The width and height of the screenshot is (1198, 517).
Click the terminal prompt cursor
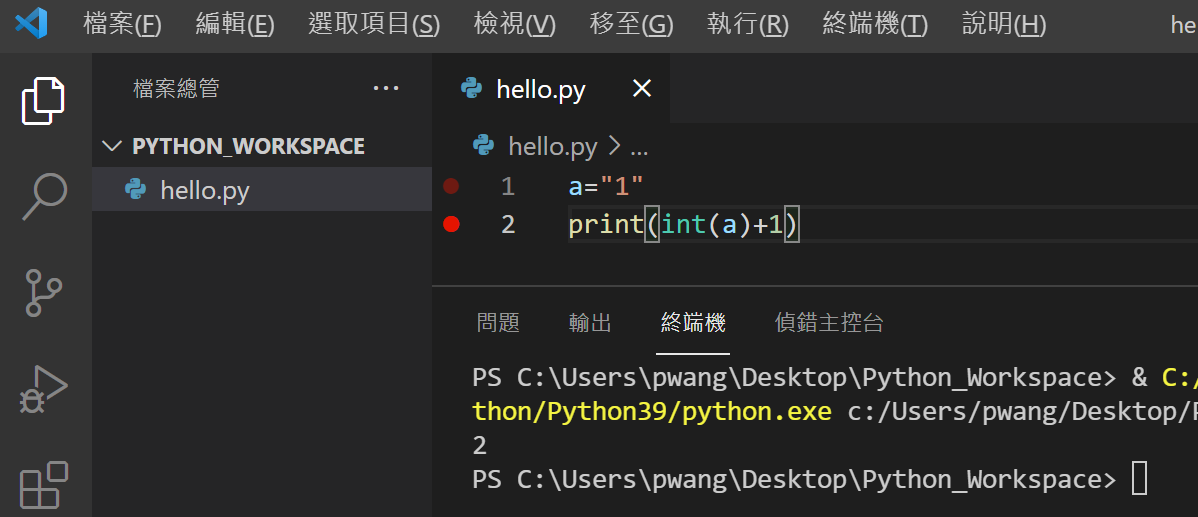click(x=1139, y=479)
